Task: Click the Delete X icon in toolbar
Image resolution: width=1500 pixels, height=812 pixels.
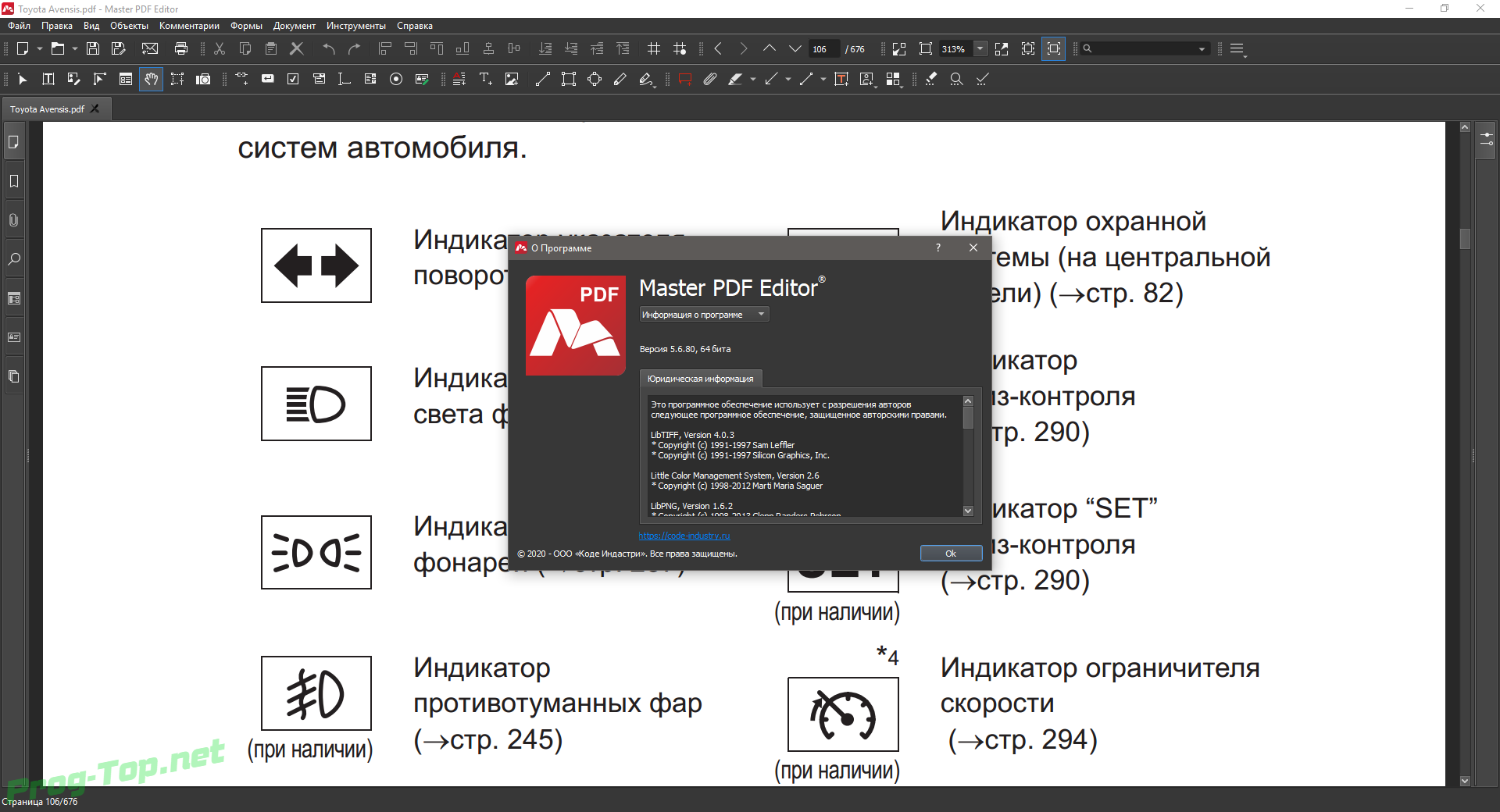Action: click(x=297, y=48)
